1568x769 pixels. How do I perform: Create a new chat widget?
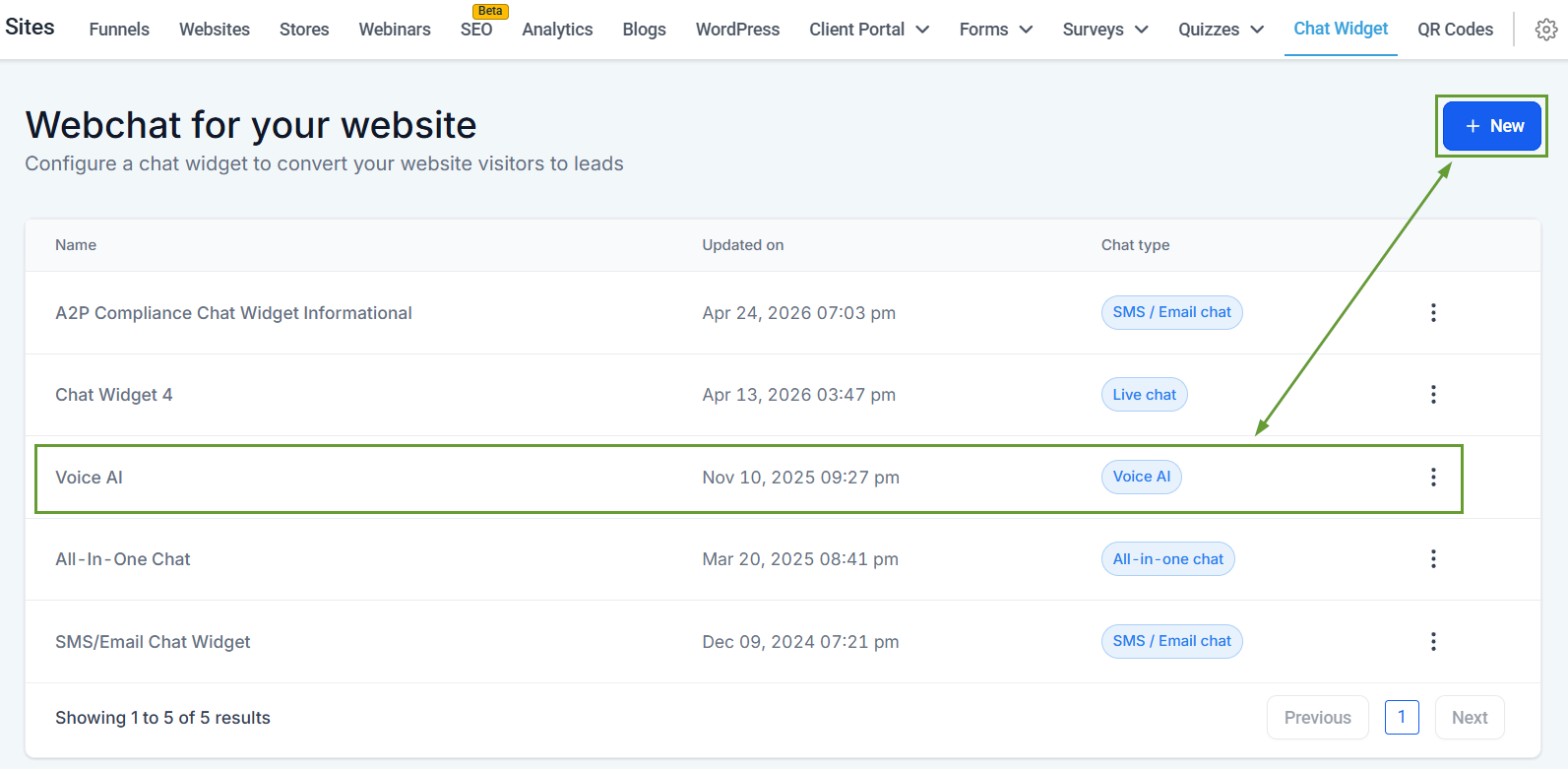pos(1492,126)
